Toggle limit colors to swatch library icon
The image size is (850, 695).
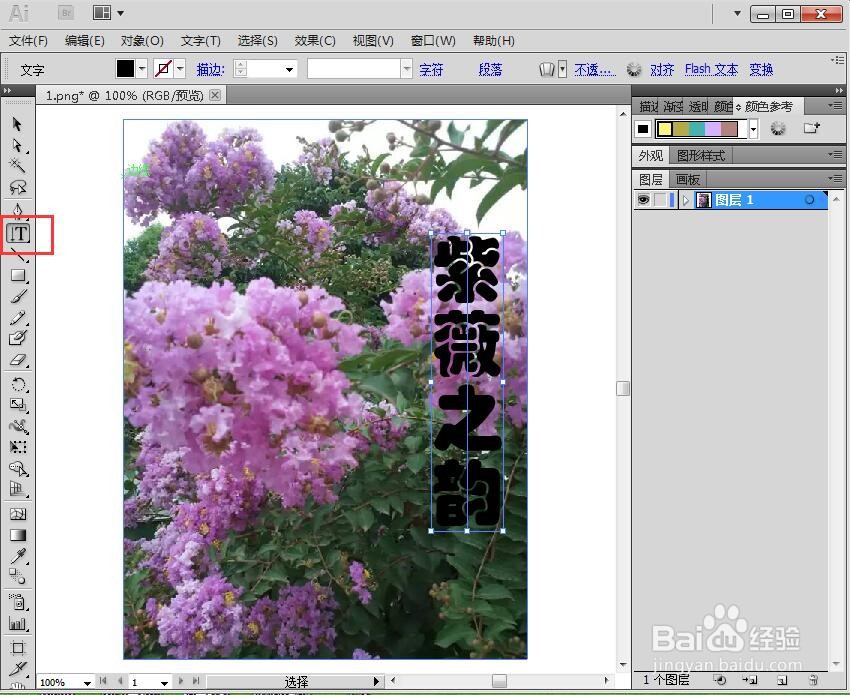[x=778, y=128]
